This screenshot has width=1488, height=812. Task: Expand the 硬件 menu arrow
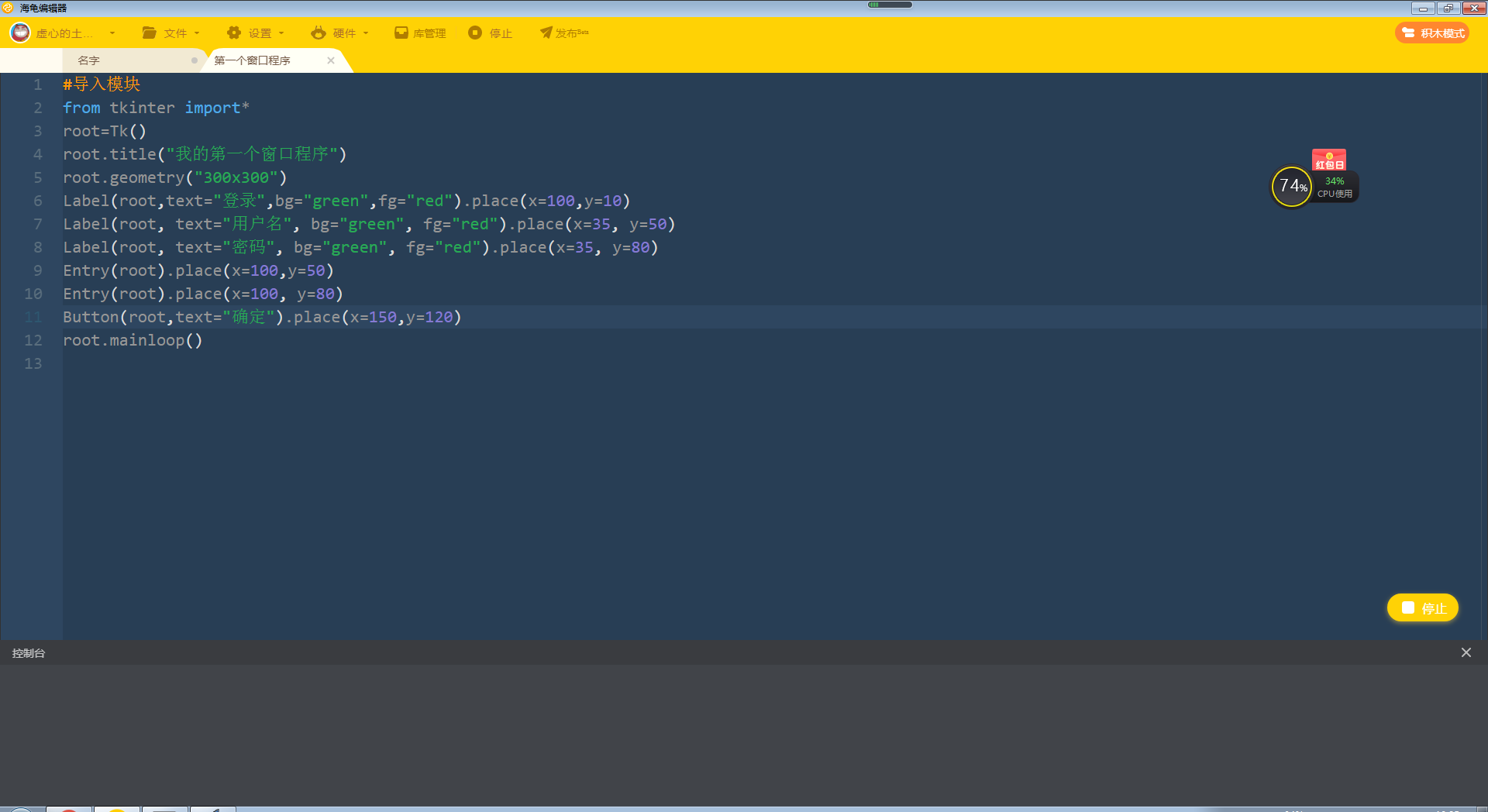point(366,33)
